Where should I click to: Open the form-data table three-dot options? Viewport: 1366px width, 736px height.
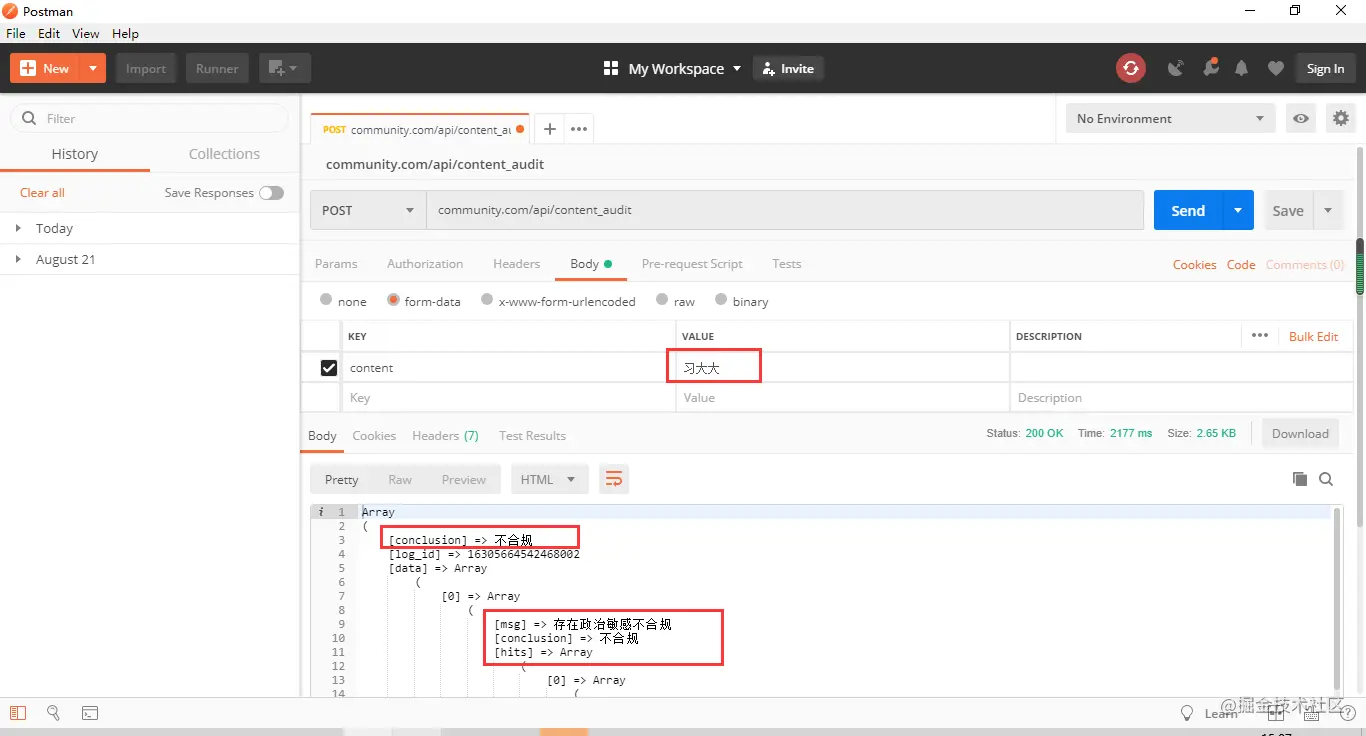point(1259,335)
